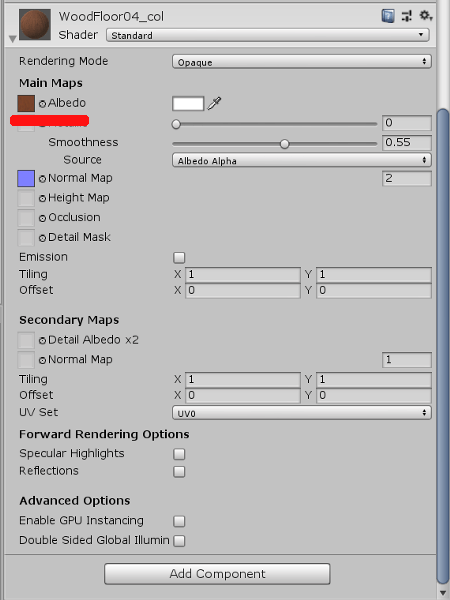The width and height of the screenshot is (450, 600).
Task: Click Main Maps Offset Y field
Action: (x=374, y=290)
